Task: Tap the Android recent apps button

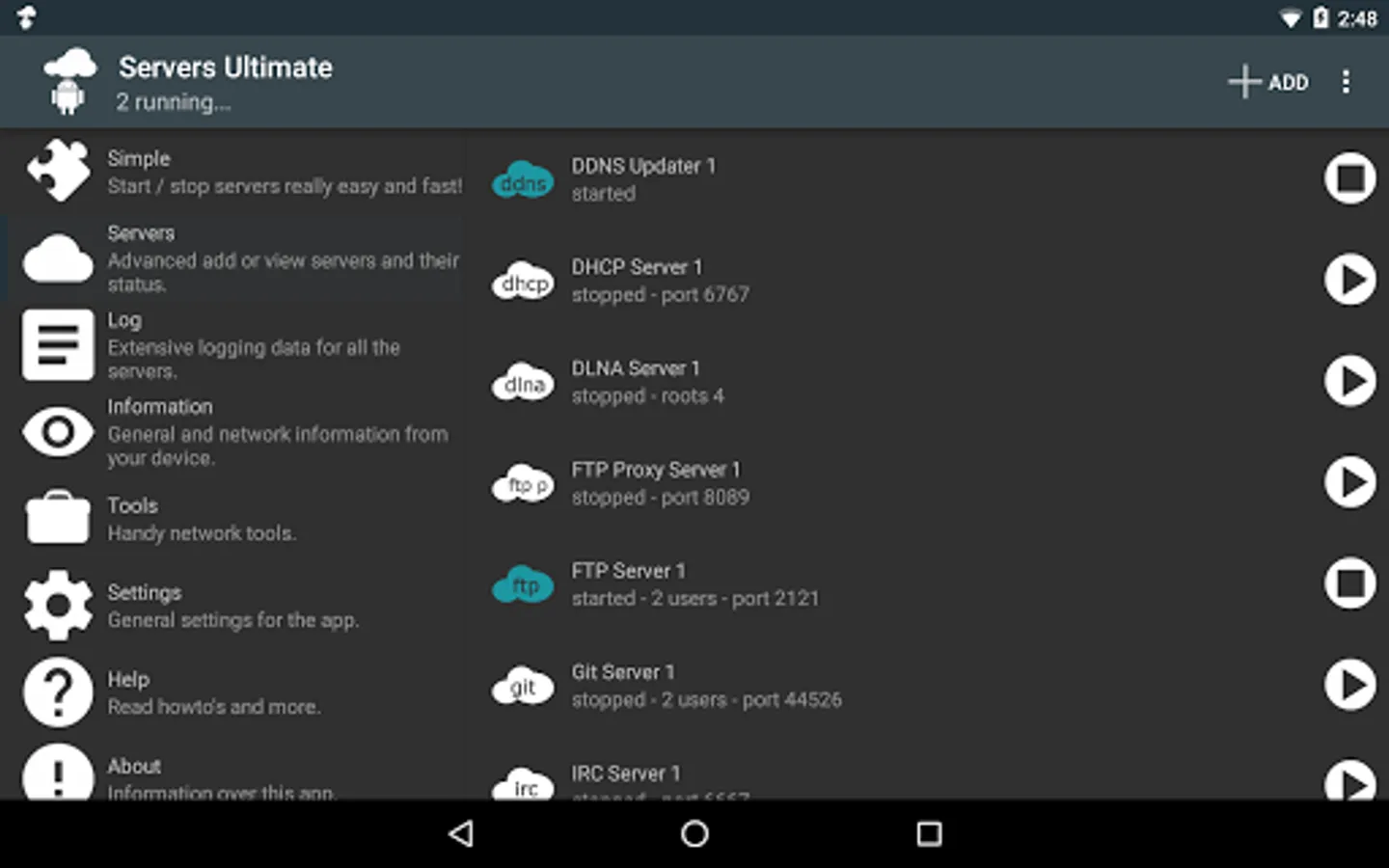Action: click(x=929, y=833)
